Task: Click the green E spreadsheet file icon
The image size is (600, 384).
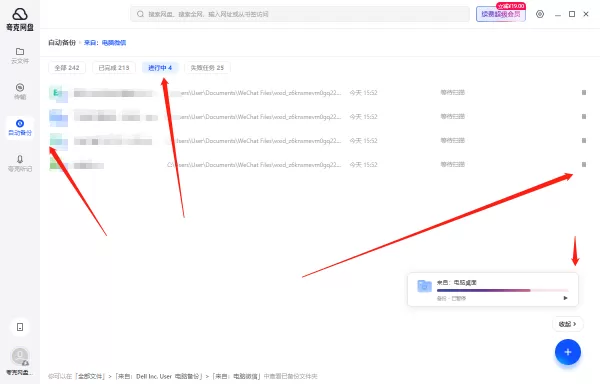Action: (58, 93)
